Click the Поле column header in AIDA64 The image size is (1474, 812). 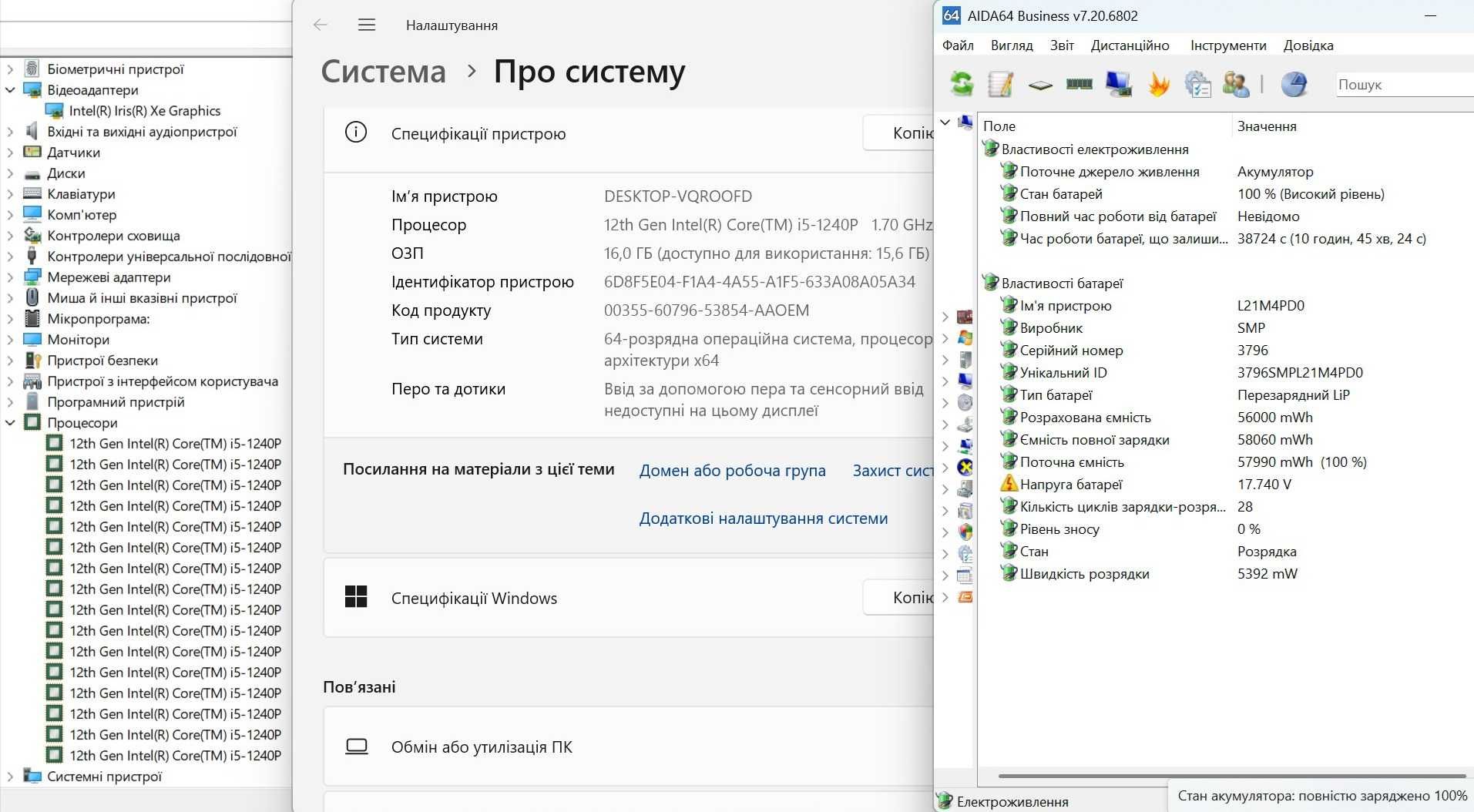(1104, 126)
